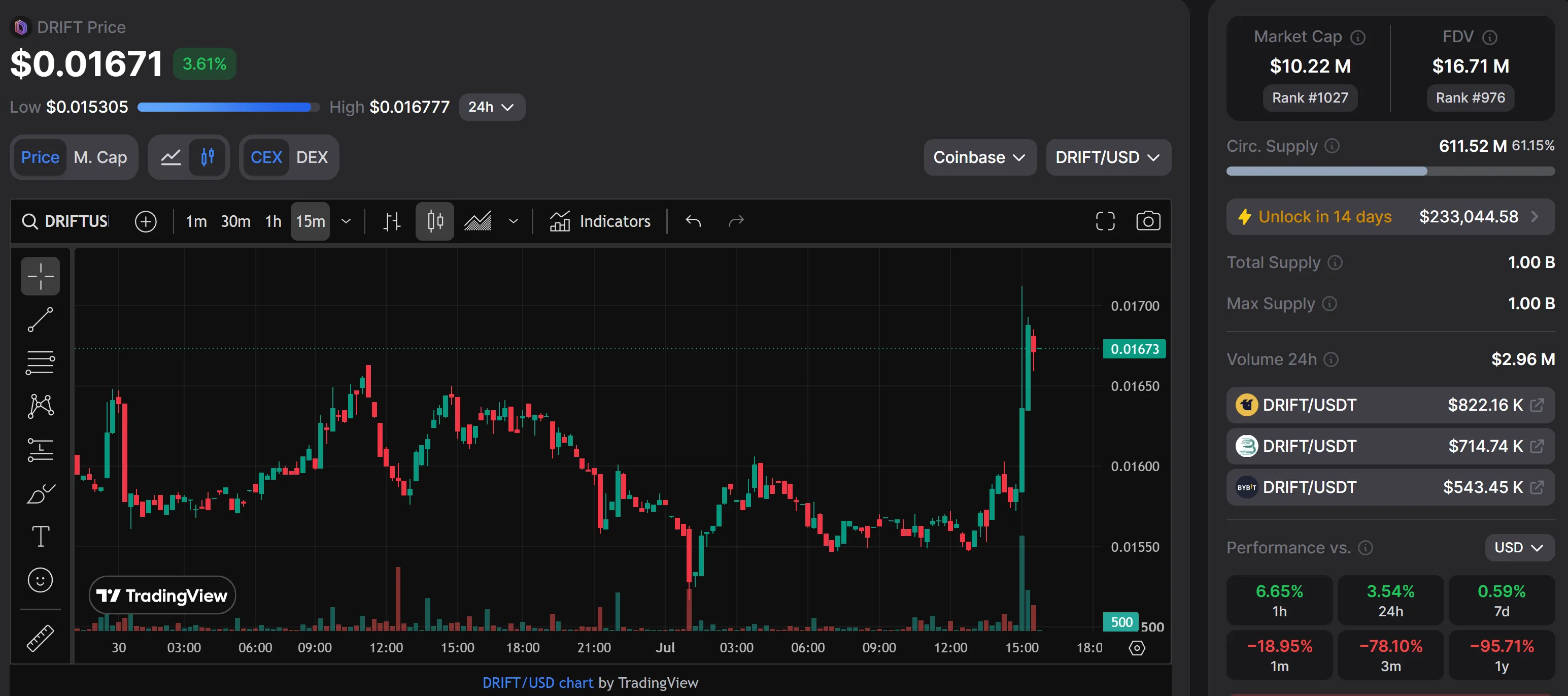Switch to bars chart style
The width and height of the screenshot is (1568, 696).
tap(392, 221)
